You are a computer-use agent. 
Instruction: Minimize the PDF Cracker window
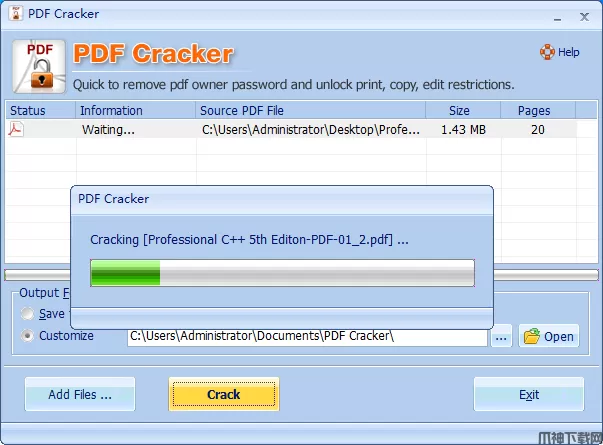tap(558, 17)
